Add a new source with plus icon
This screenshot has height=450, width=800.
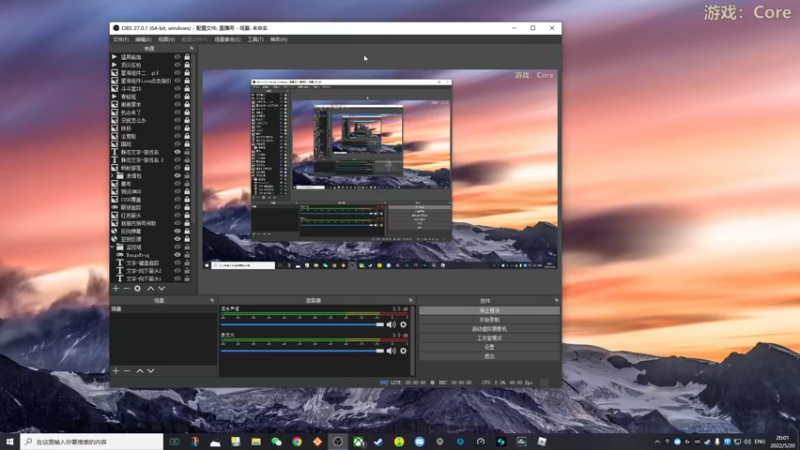pos(116,289)
